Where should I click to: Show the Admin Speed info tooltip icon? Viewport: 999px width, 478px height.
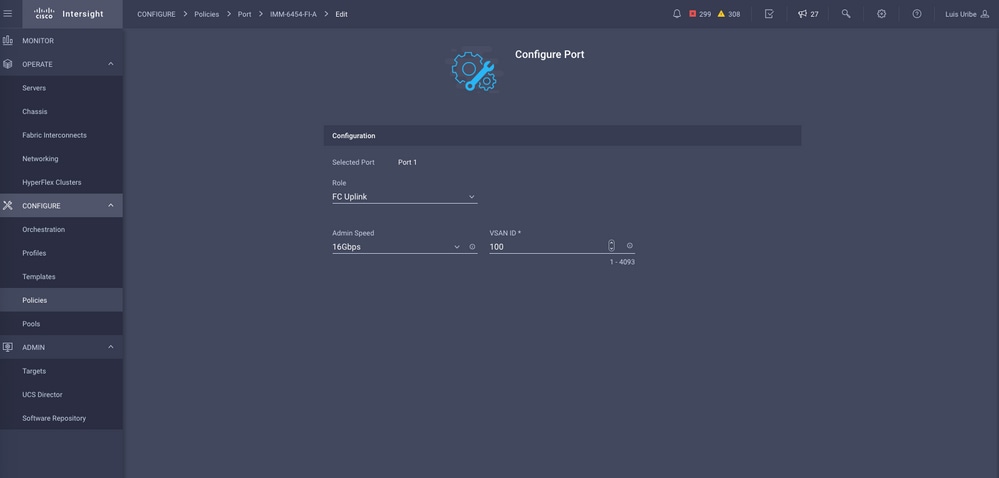pyautogui.click(x=472, y=247)
